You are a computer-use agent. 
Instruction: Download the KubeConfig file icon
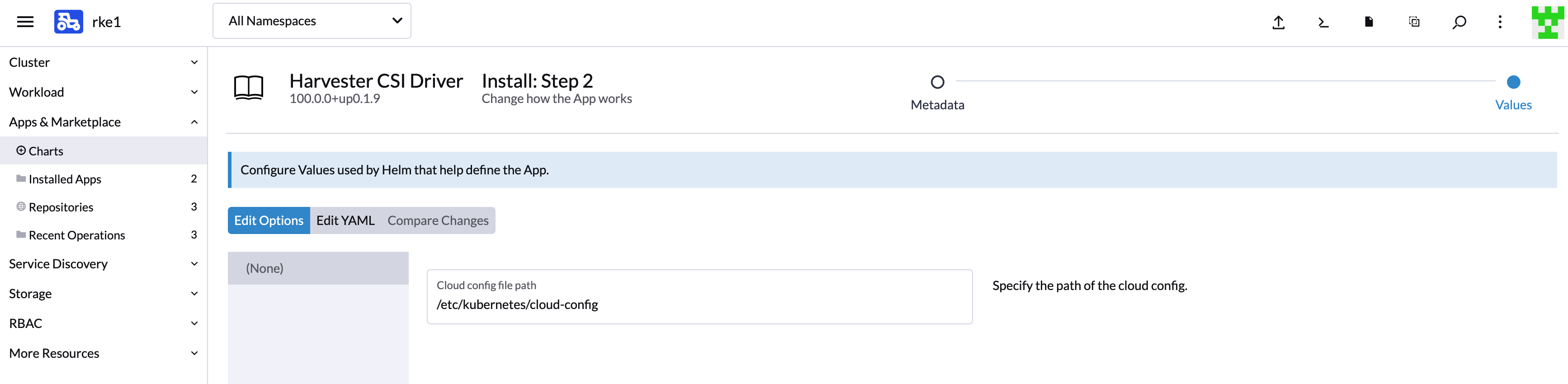1368,23
